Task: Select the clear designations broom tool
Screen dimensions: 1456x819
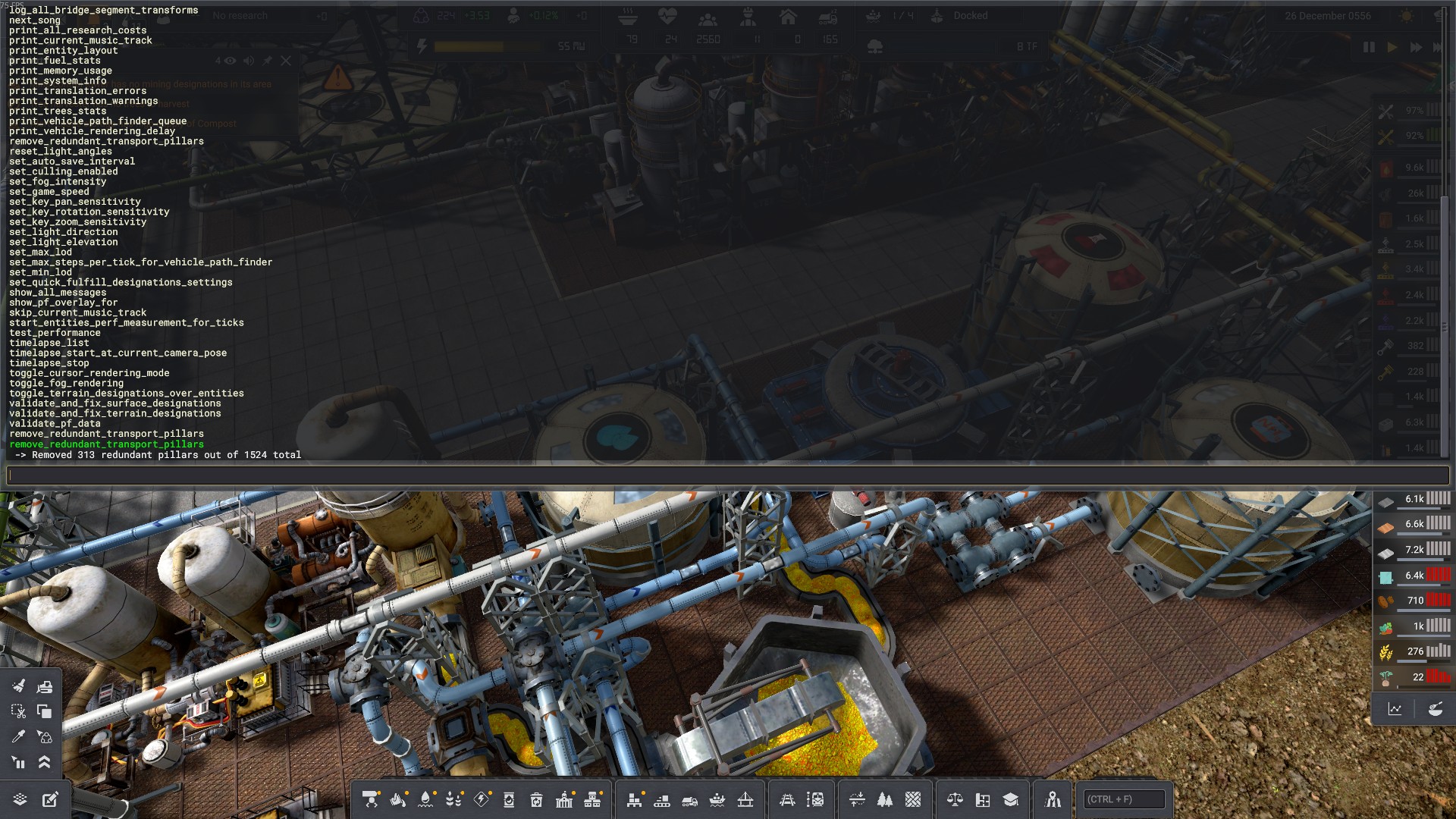Action: [19, 686]
